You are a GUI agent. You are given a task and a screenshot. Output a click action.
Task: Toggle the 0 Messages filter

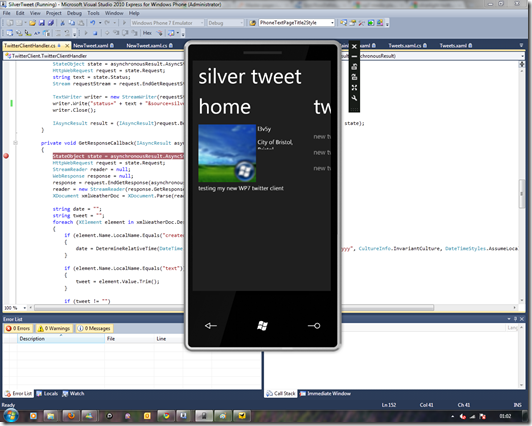pos(94,328)
